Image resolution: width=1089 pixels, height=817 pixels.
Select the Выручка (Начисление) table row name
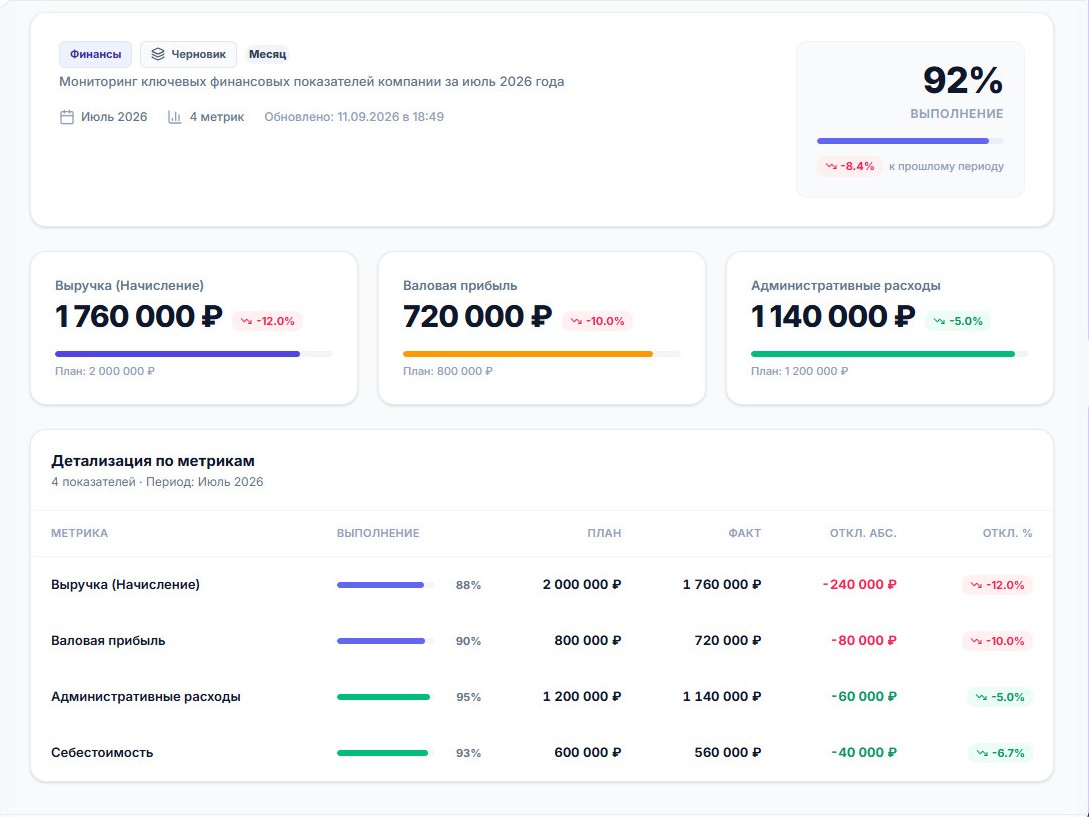coord(125,585)
